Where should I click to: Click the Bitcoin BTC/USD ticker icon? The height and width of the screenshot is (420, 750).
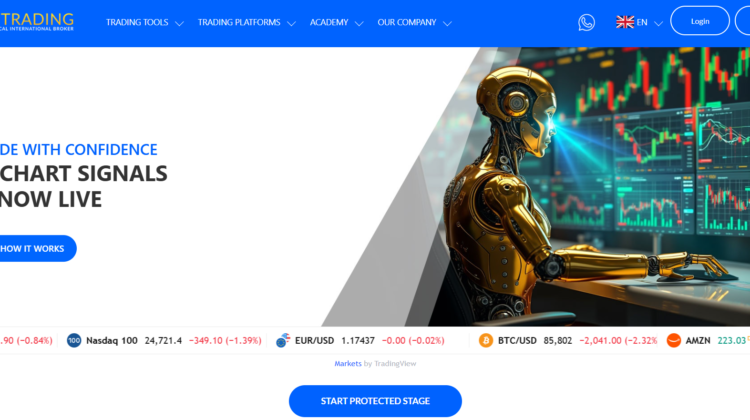click(x=486, y=340)
